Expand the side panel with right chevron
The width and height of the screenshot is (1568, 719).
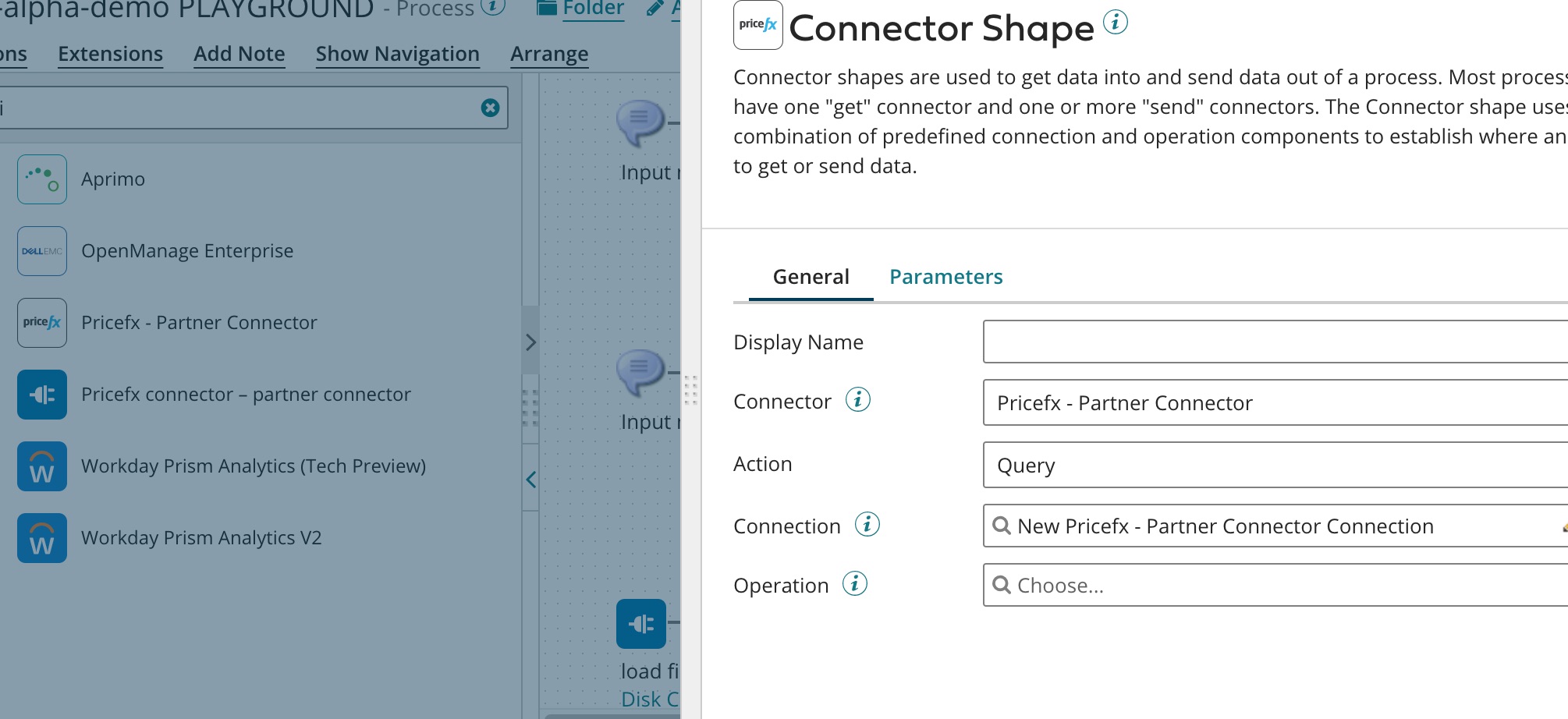point(530,342)
